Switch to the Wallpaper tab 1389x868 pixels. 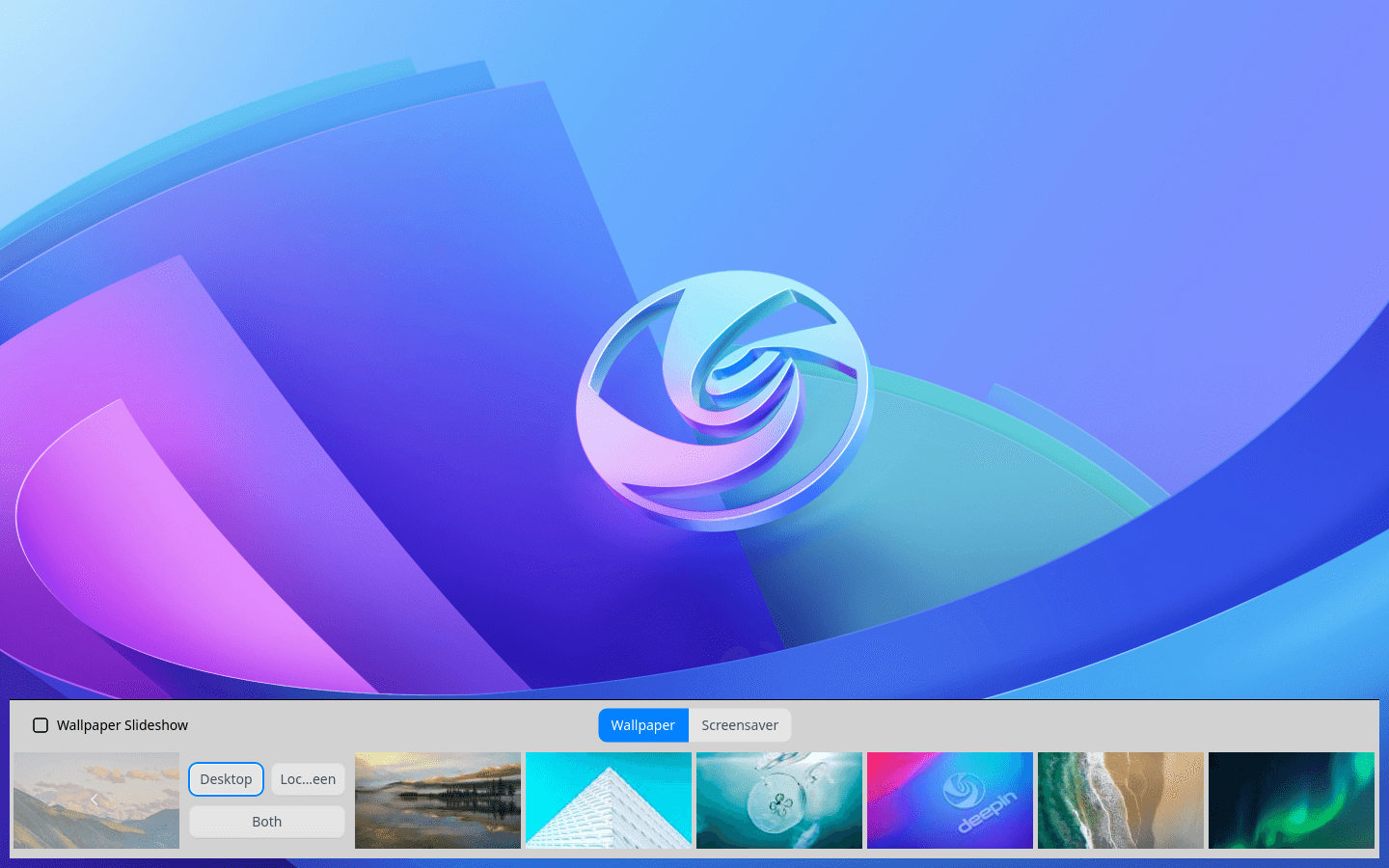tap(643, 725)
